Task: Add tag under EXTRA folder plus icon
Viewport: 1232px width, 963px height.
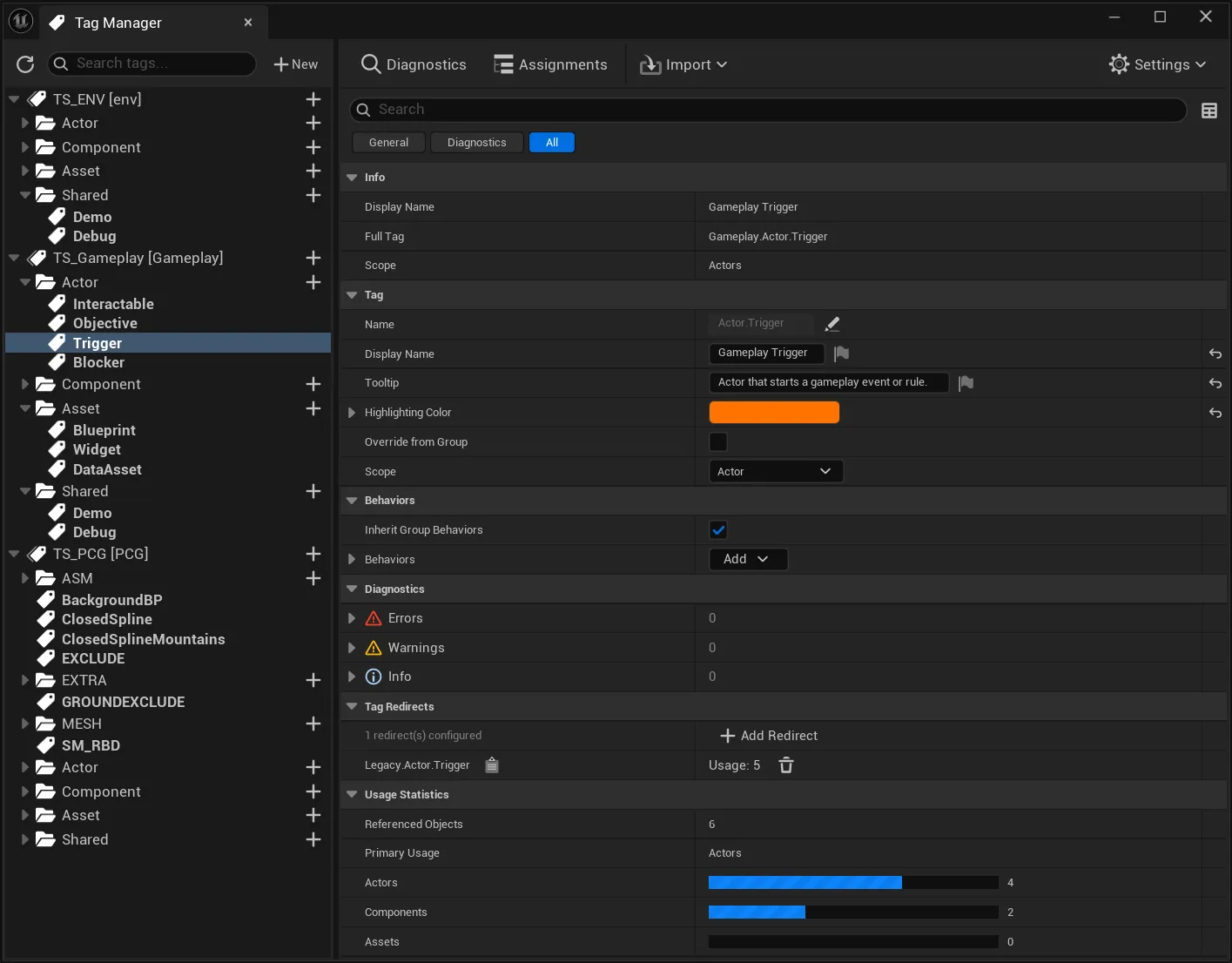Action: (313, 680)
